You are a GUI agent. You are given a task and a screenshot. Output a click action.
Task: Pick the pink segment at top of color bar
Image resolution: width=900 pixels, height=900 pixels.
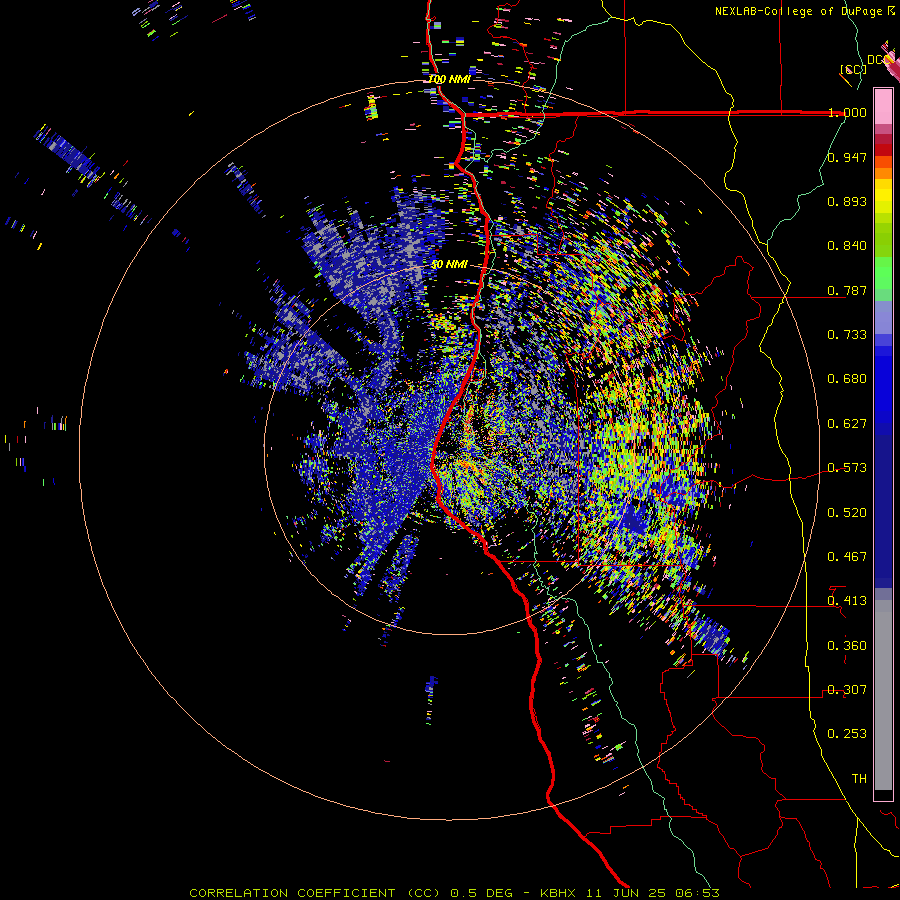click(x=883, y=107)
